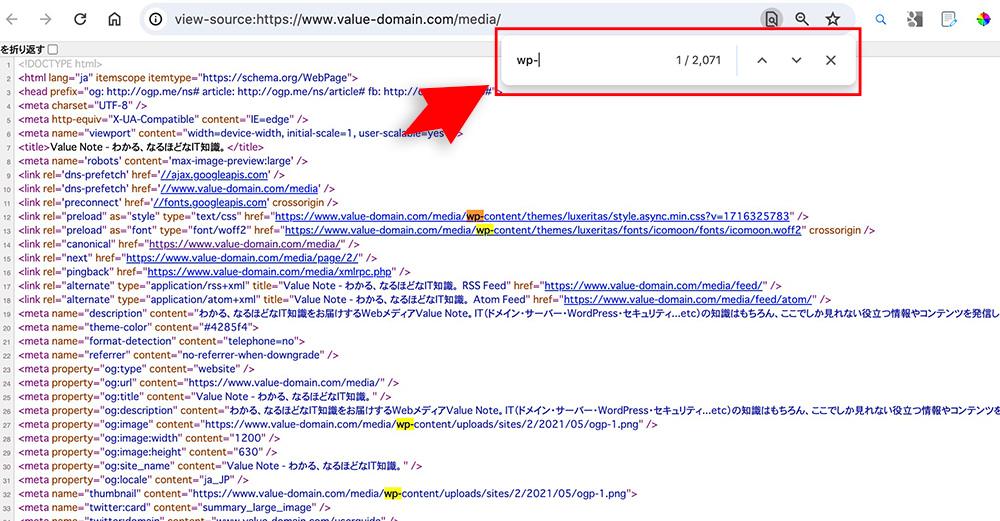Open the zoom magnifier control

click(x=802, y=19)
